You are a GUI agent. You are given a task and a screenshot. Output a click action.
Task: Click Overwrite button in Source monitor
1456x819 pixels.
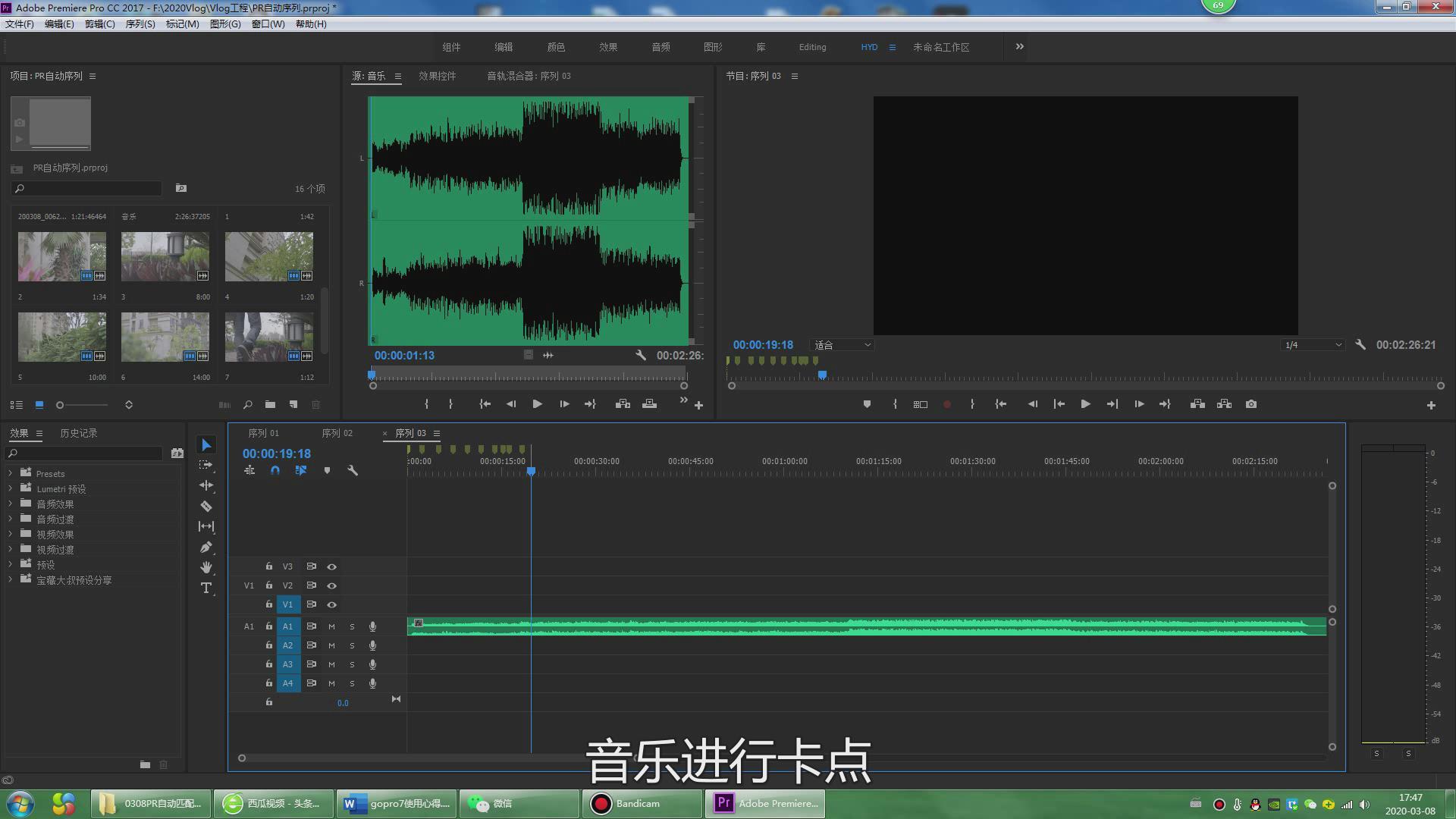[x=649, y=404]
